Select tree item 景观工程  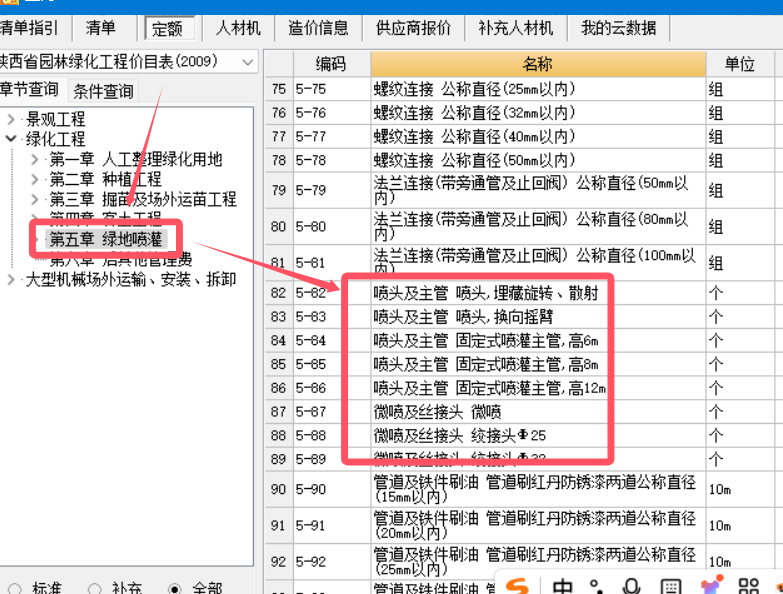click(55, 119)
